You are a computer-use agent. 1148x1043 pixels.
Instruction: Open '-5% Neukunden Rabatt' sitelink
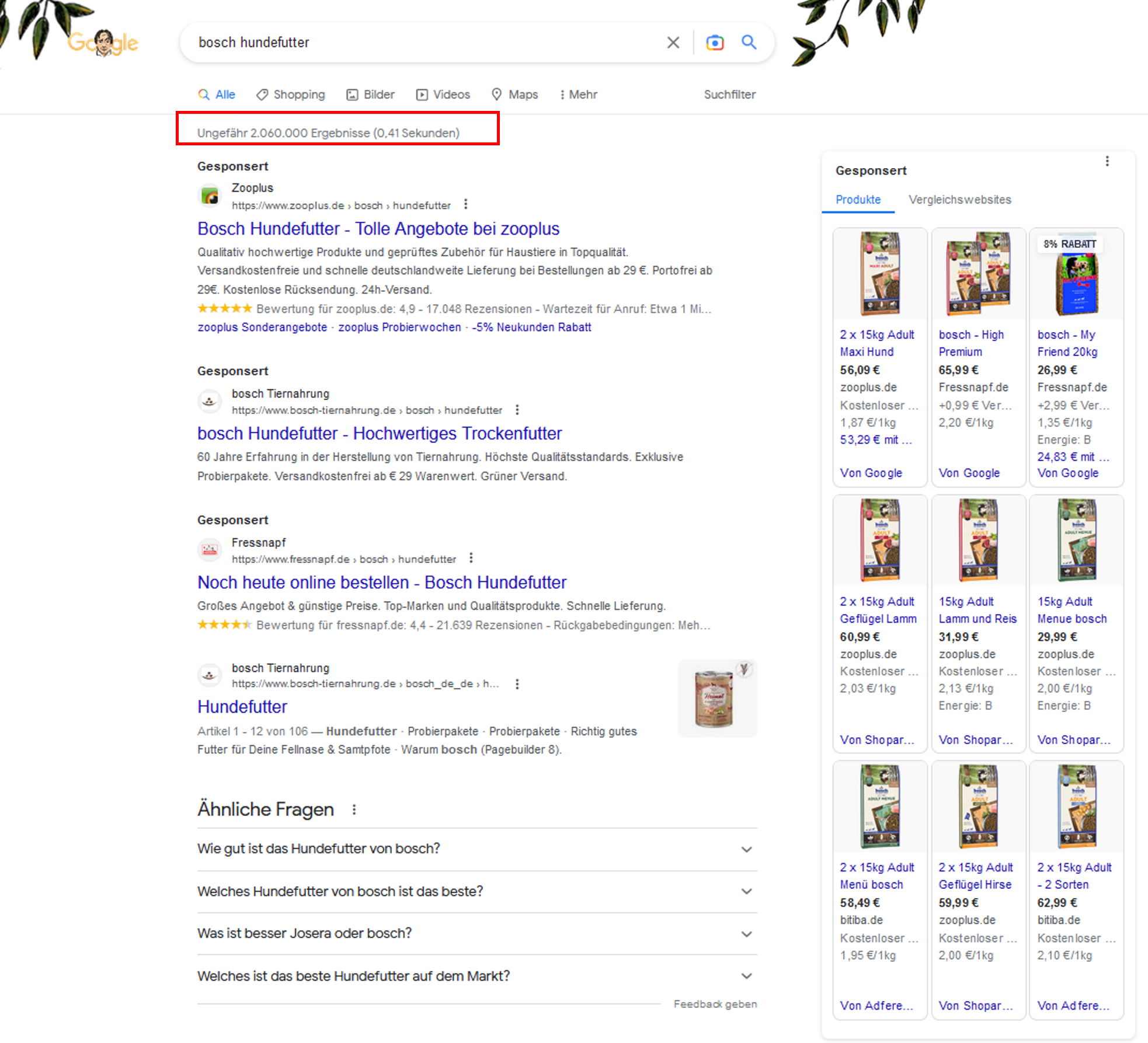[x=531, y=327]
